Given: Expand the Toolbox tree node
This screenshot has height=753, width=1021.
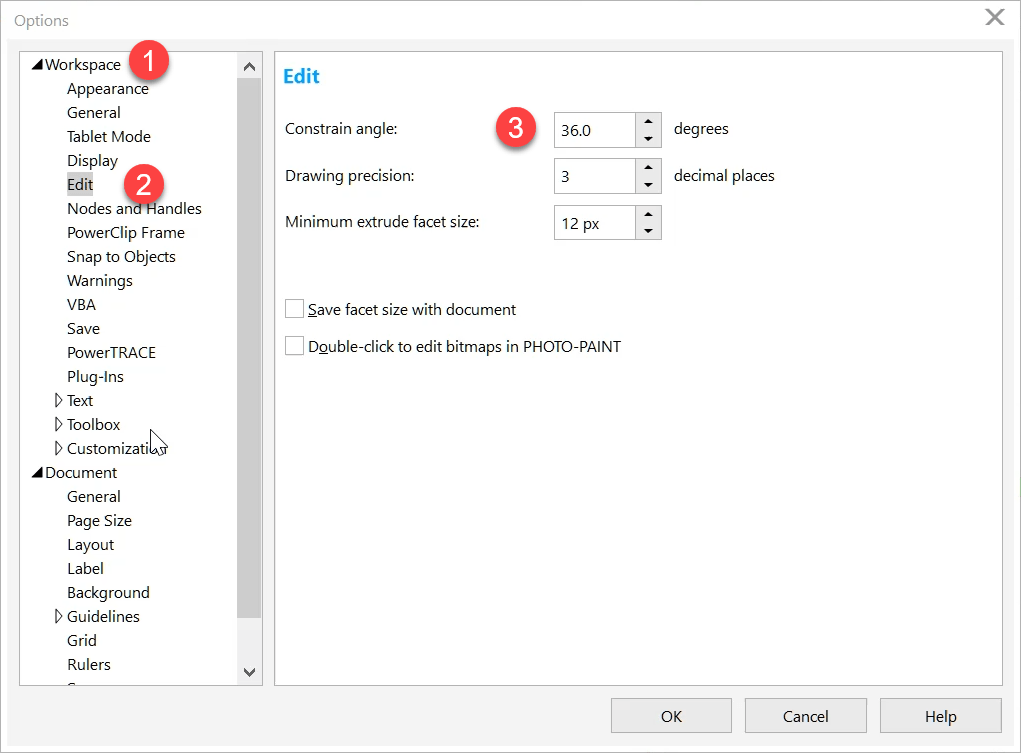Looking at the screenshot, I should point(59,424).
